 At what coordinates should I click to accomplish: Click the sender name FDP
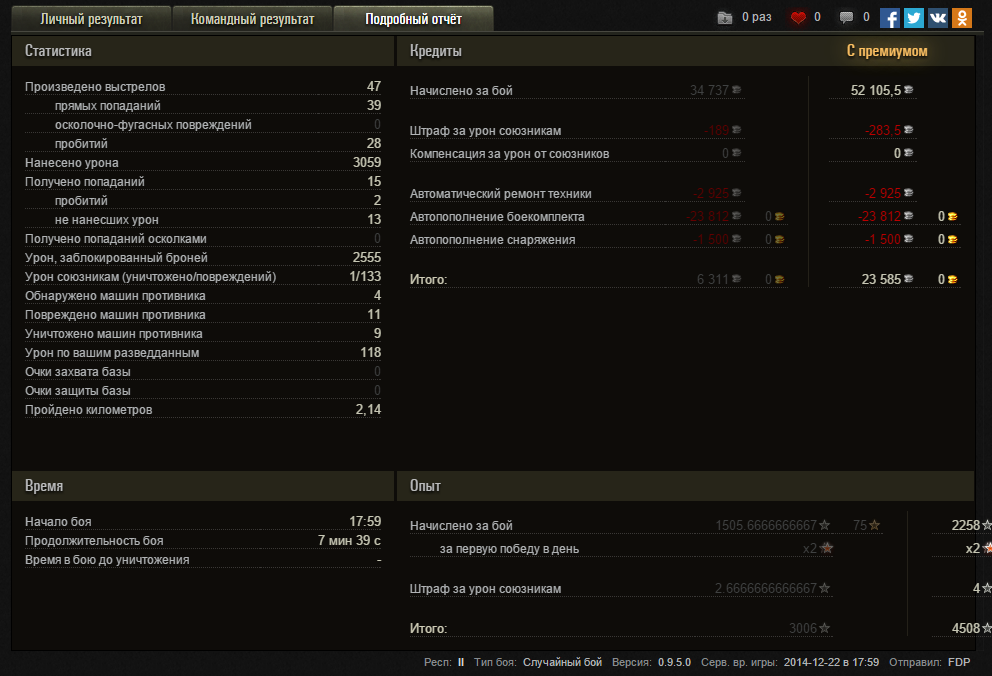point(958,662)
